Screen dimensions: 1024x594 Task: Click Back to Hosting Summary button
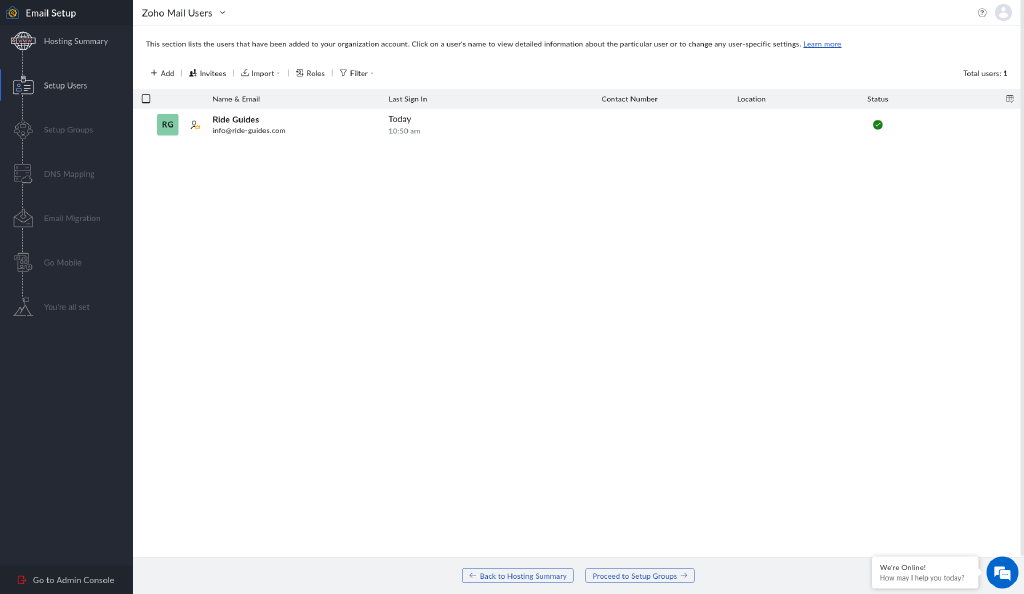(518, 576)
